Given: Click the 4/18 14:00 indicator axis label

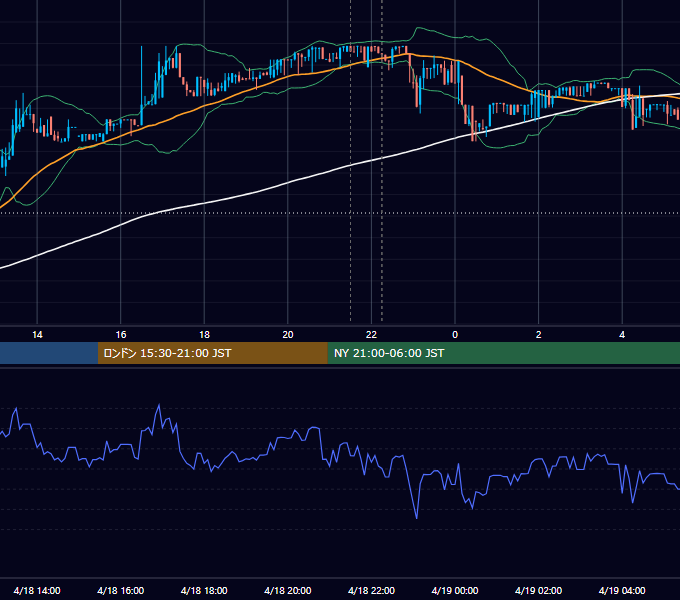Looking at the screenshot, I should click(37, 590).
